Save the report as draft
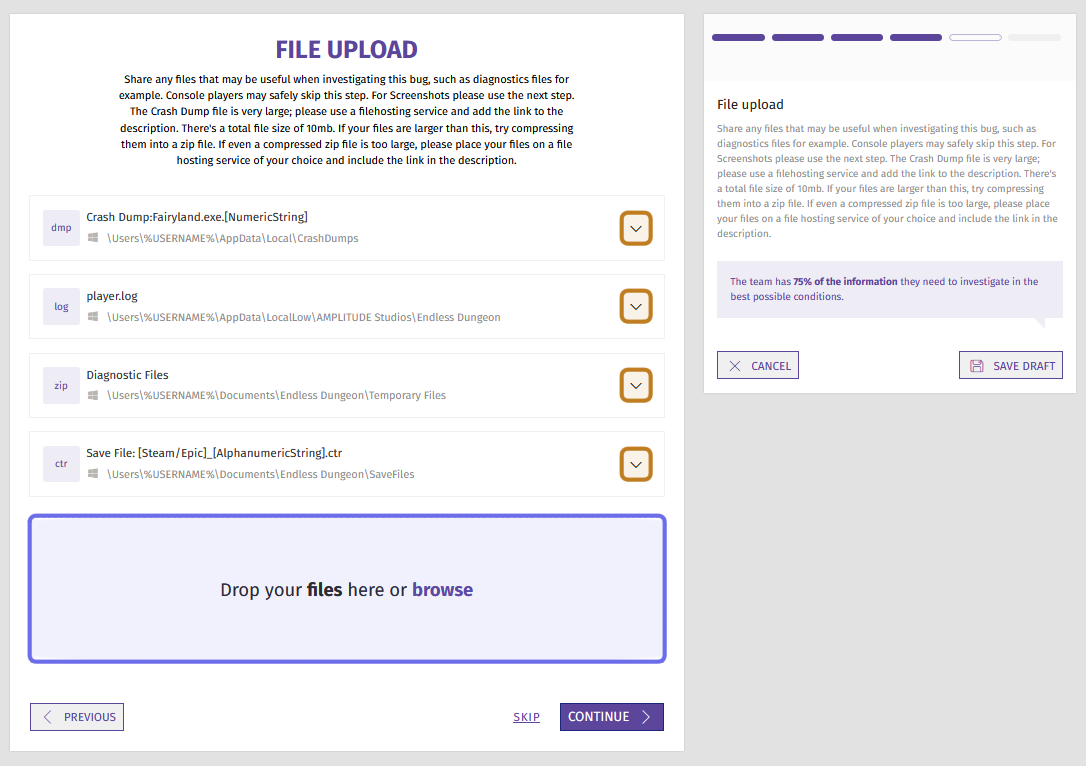This screenshot has width=1086, height=766. (x=1011, y=365)
